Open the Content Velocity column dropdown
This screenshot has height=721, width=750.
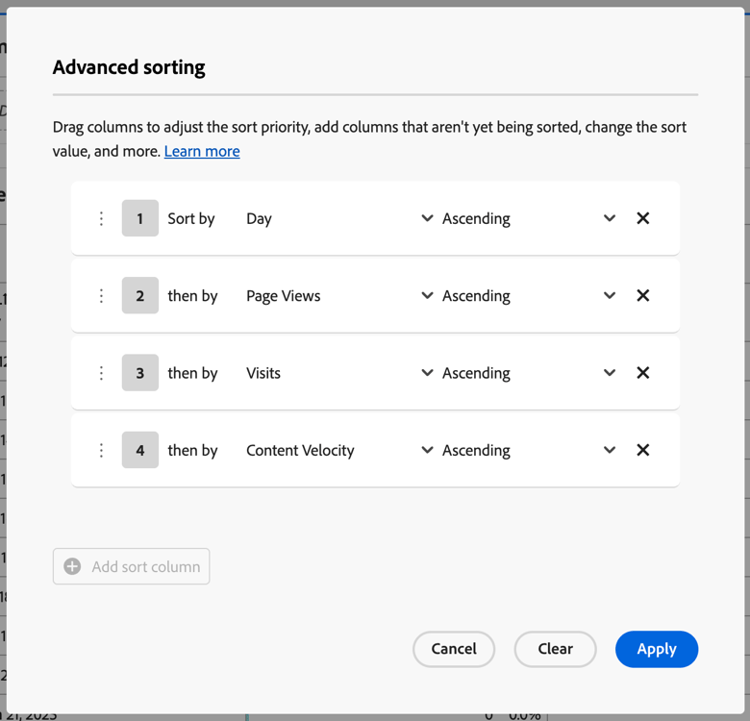point(427,451)
